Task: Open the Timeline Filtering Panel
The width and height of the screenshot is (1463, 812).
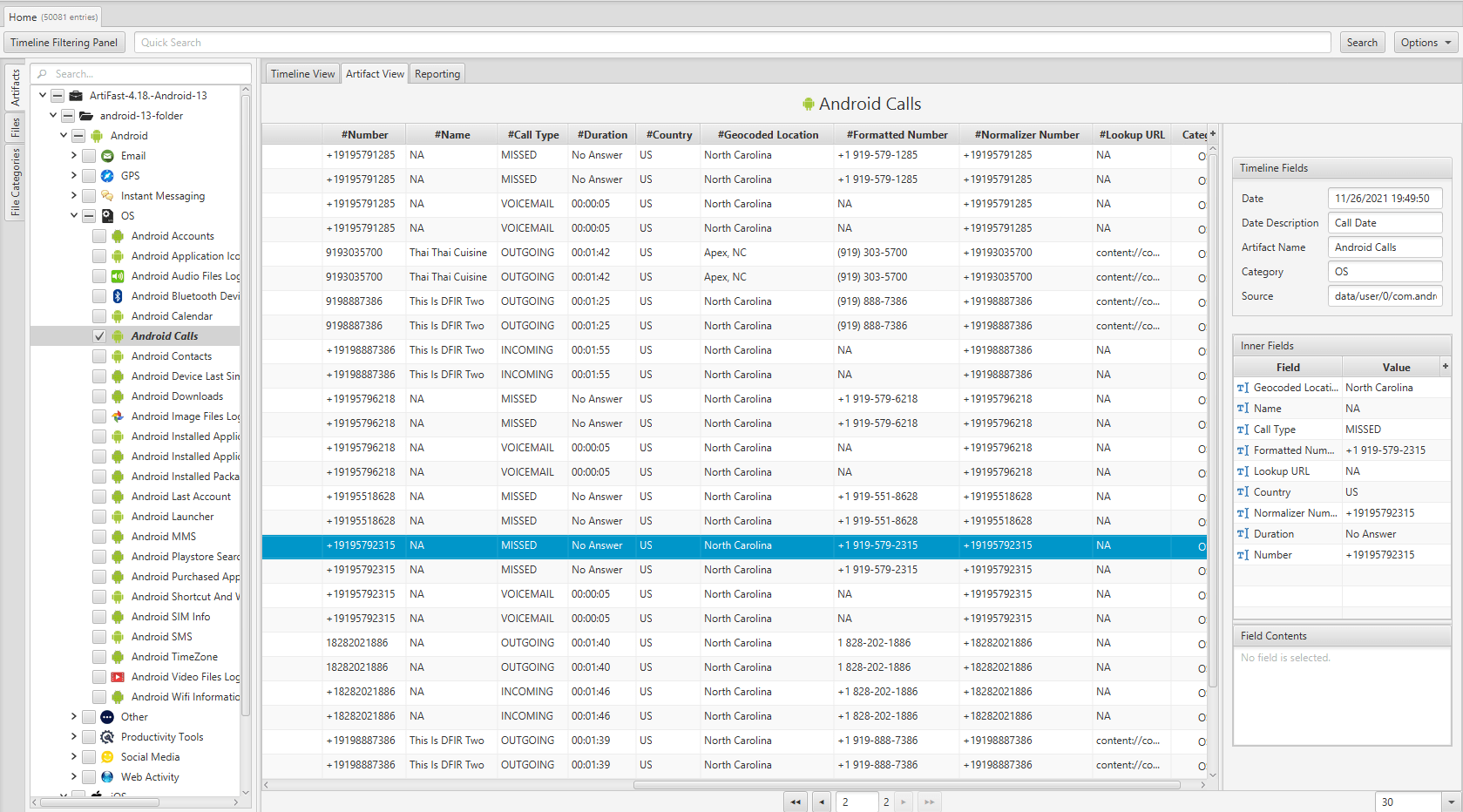Action: click(64, 43)
